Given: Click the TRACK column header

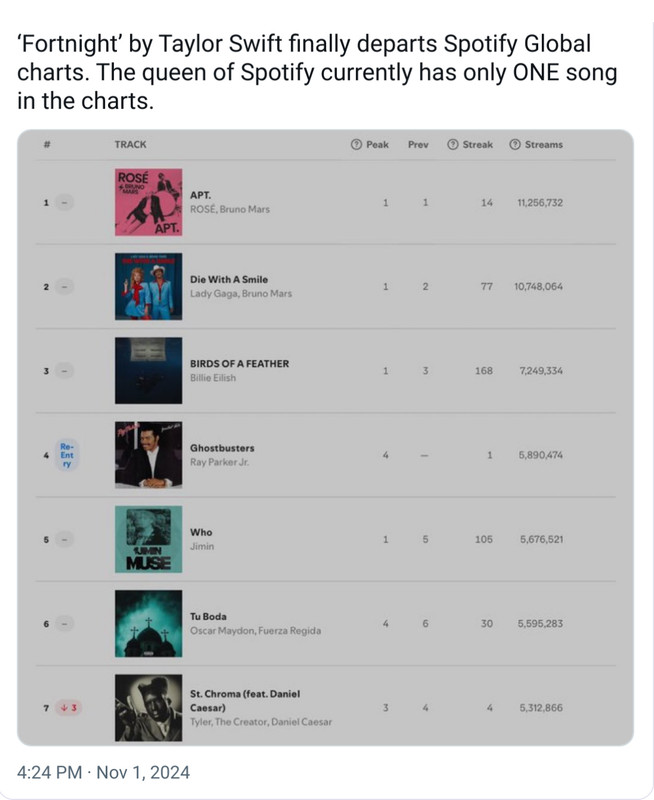Looking at the screenshot, I should click(x=130, y=144).
